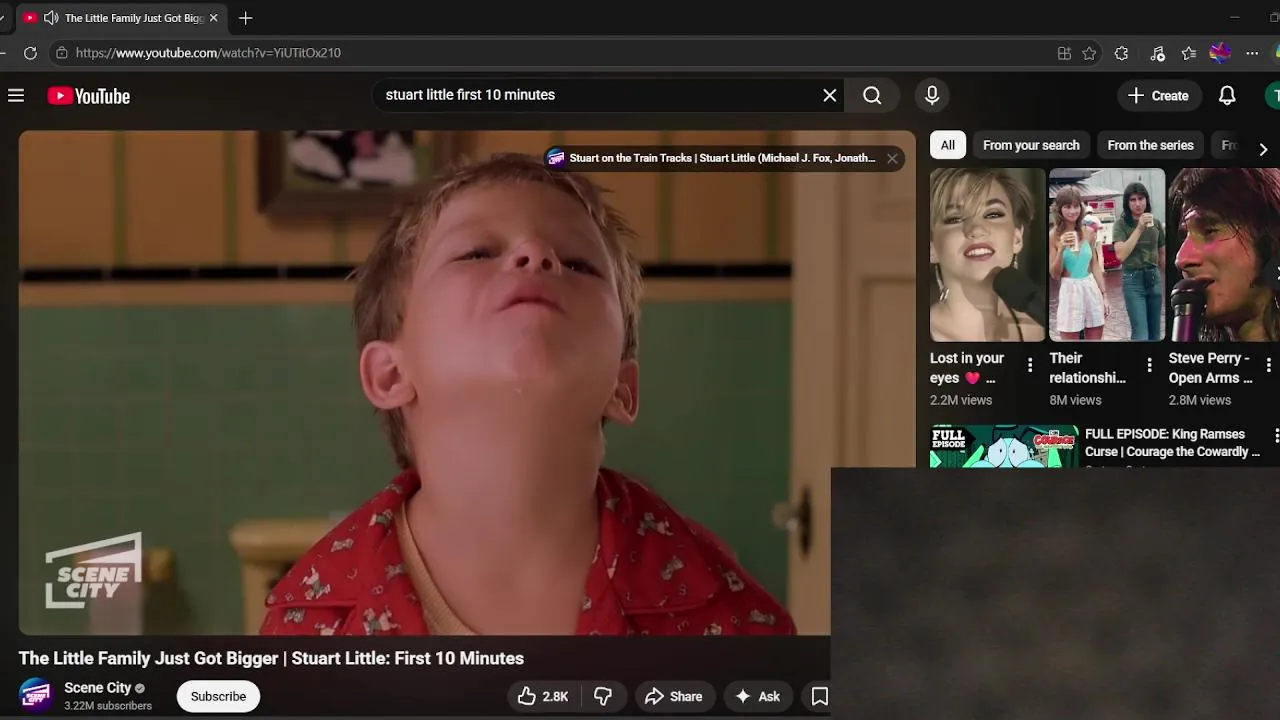Select the All filter chip
The image size is (1280, 720).
(948, 145)
